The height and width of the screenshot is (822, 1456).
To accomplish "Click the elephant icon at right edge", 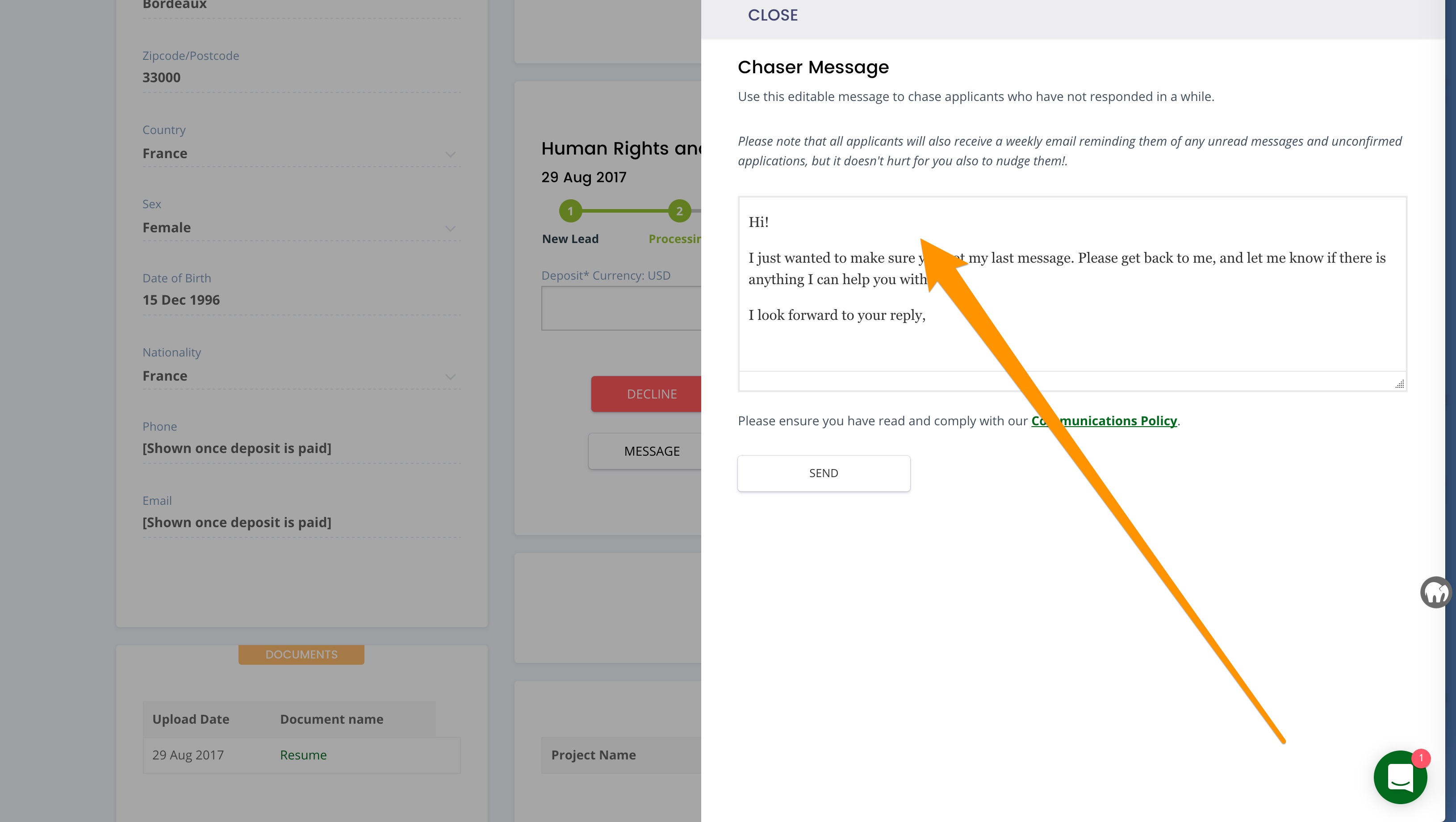I will point(1435,592).
